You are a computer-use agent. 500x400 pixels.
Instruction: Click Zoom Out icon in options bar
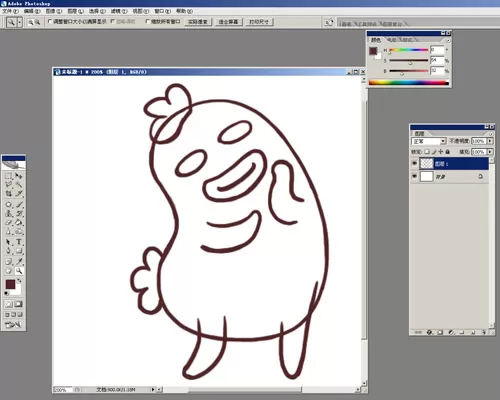tap(38, 22)
